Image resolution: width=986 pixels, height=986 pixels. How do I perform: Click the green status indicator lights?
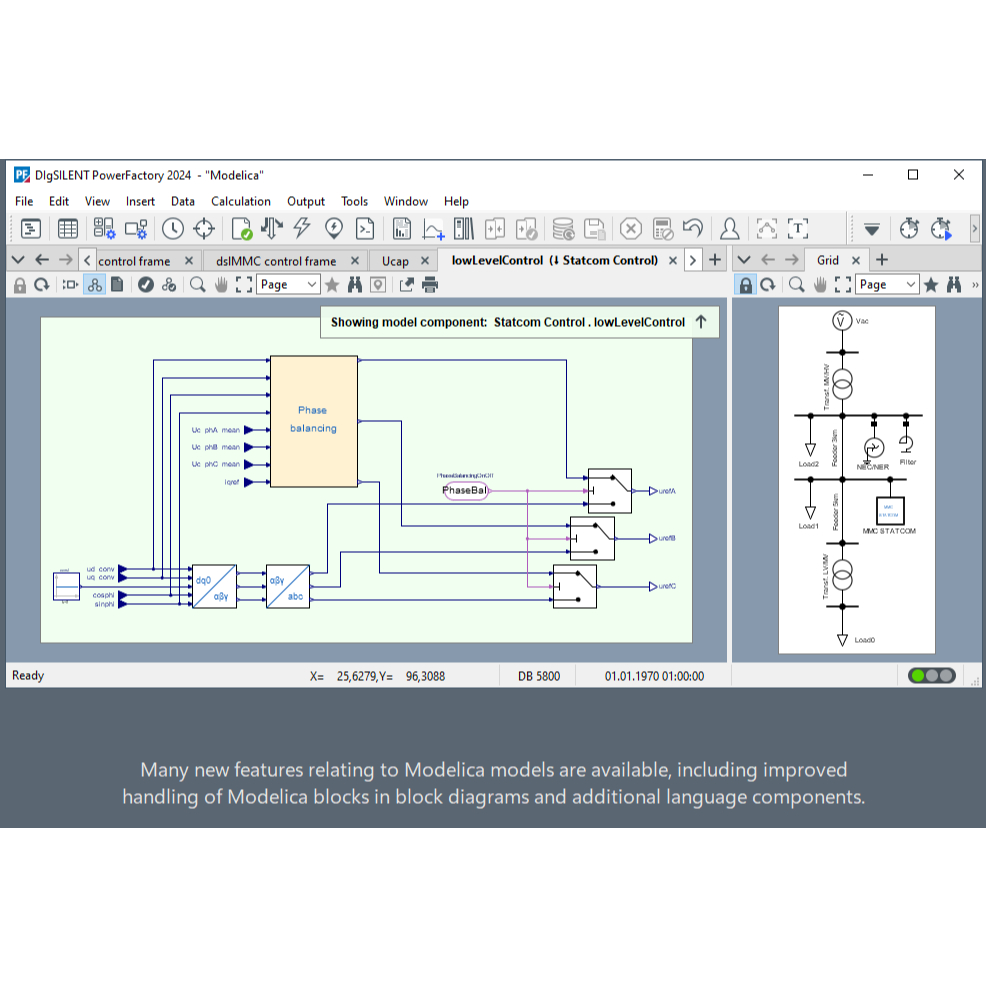point(932,675)
